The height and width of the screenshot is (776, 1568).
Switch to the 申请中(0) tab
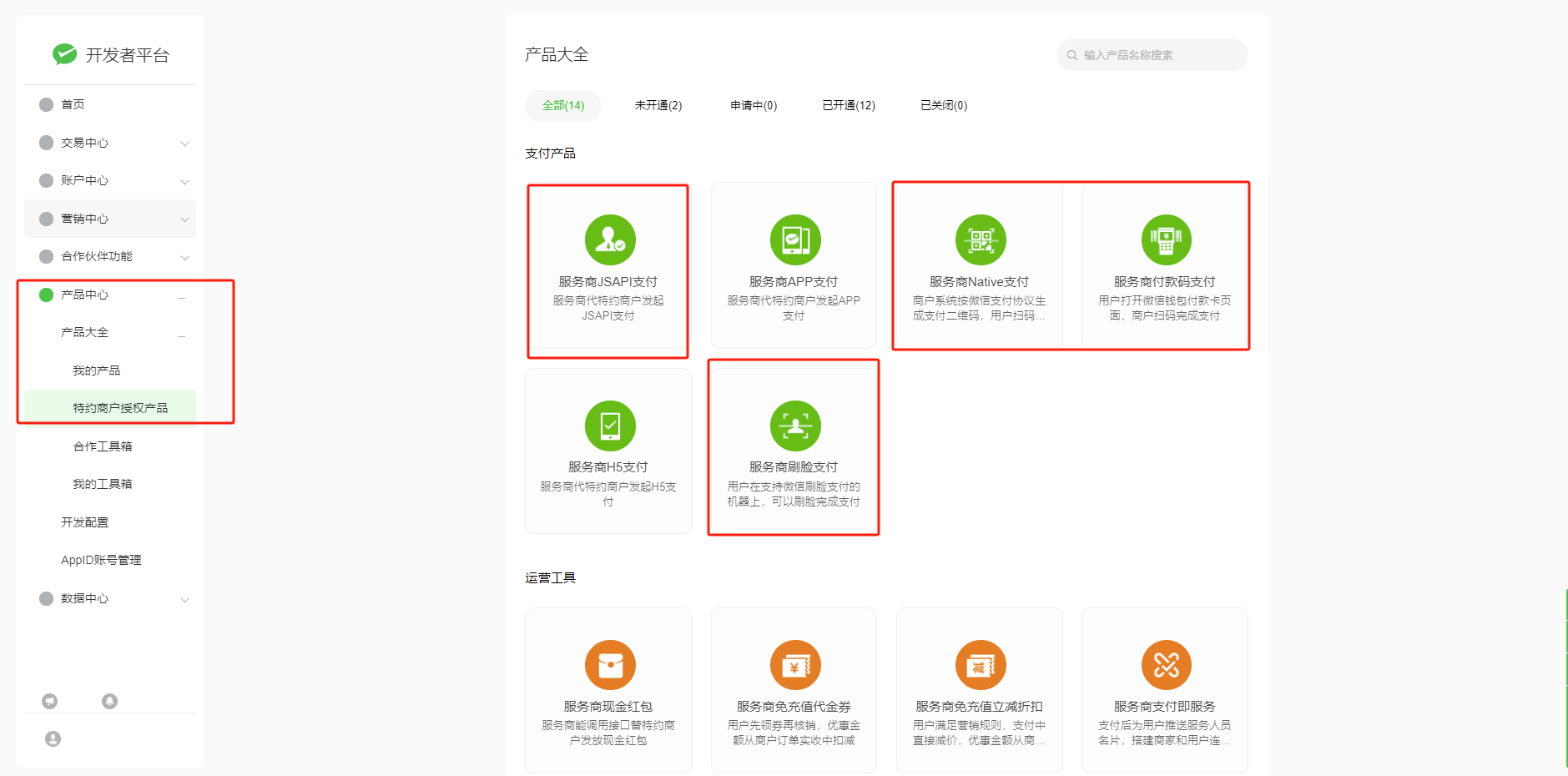pos(754,105)
